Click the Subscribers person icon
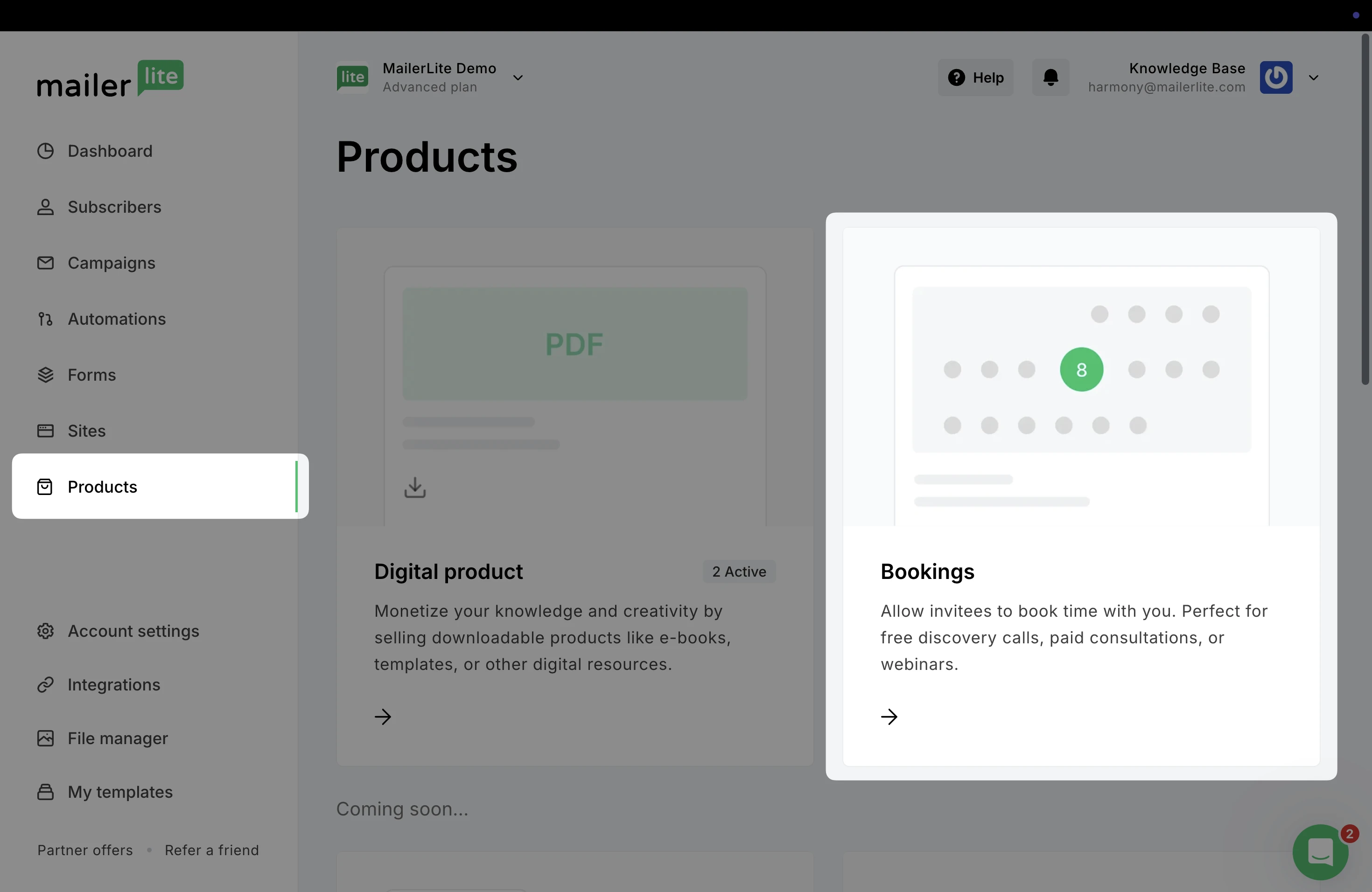This screenshot has height=892, width=1372. (45, 207)
